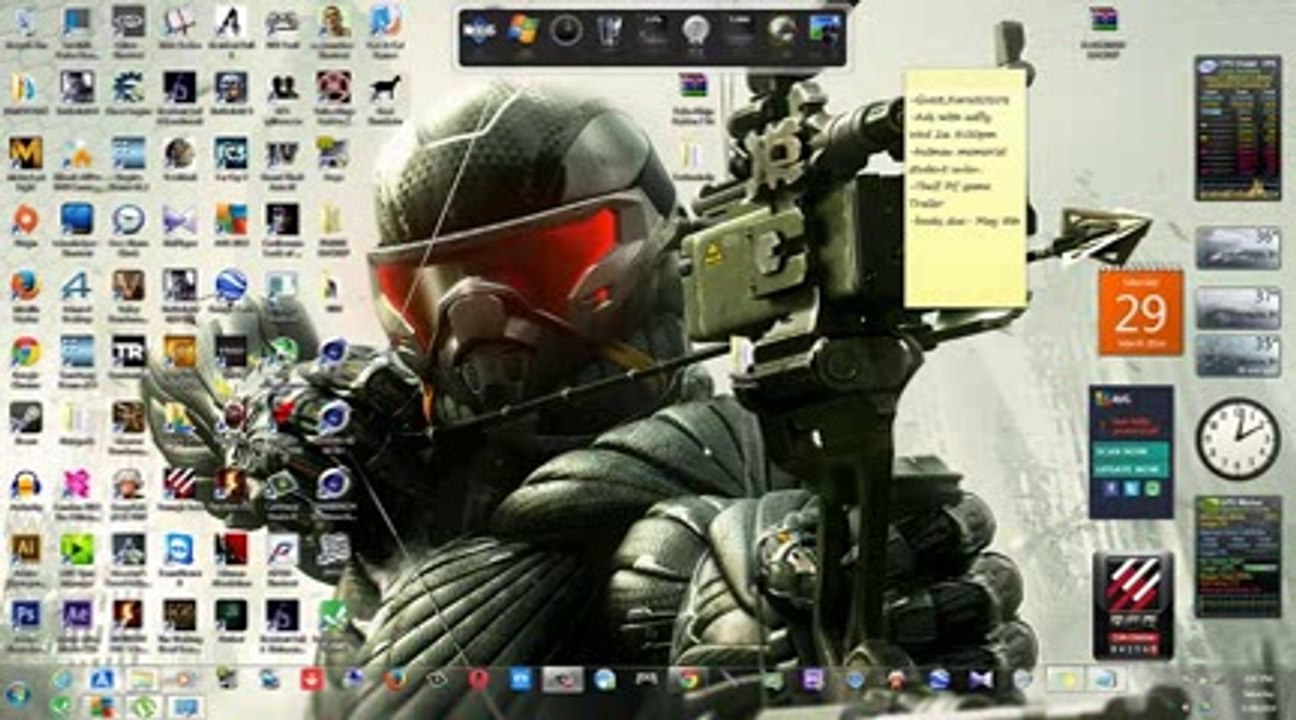
Task: Switch to Firefox on the taskbar
Action: (395, 680)
